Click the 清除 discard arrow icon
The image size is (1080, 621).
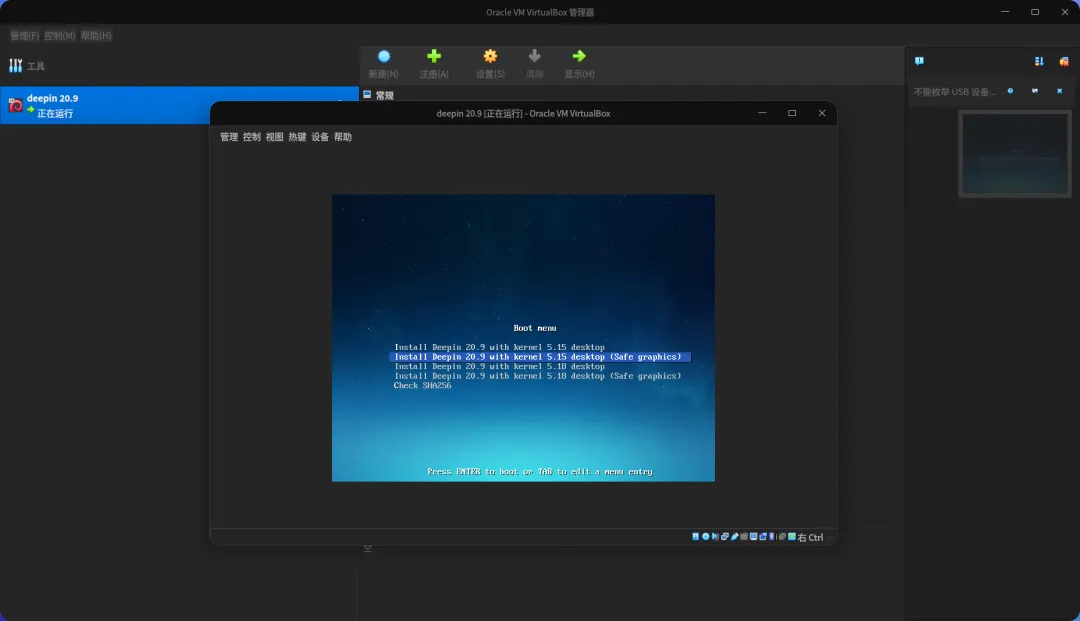[x=534, y=56]
